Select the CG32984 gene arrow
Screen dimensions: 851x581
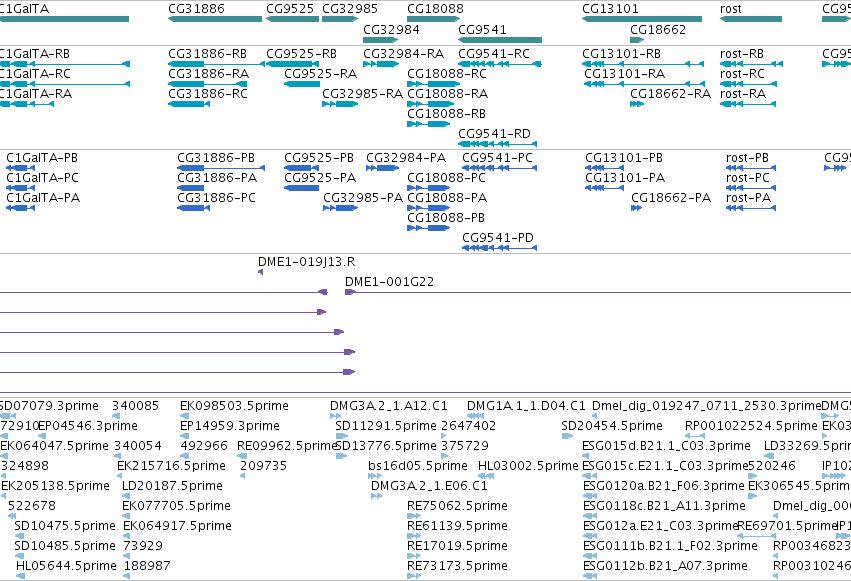click(380, 40)
